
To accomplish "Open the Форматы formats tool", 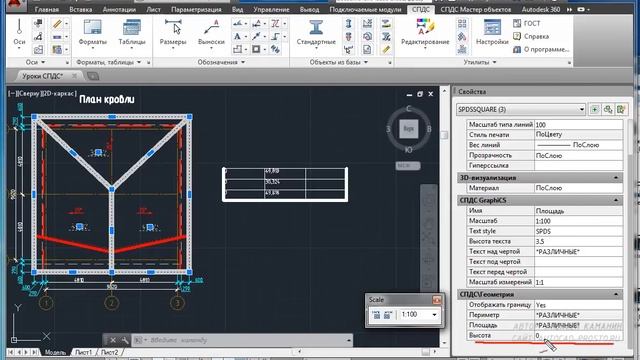I will [x=93, y=33].
